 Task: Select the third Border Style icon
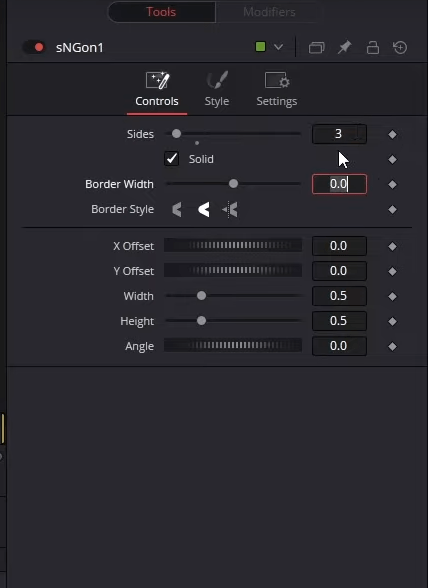point(230,209)
